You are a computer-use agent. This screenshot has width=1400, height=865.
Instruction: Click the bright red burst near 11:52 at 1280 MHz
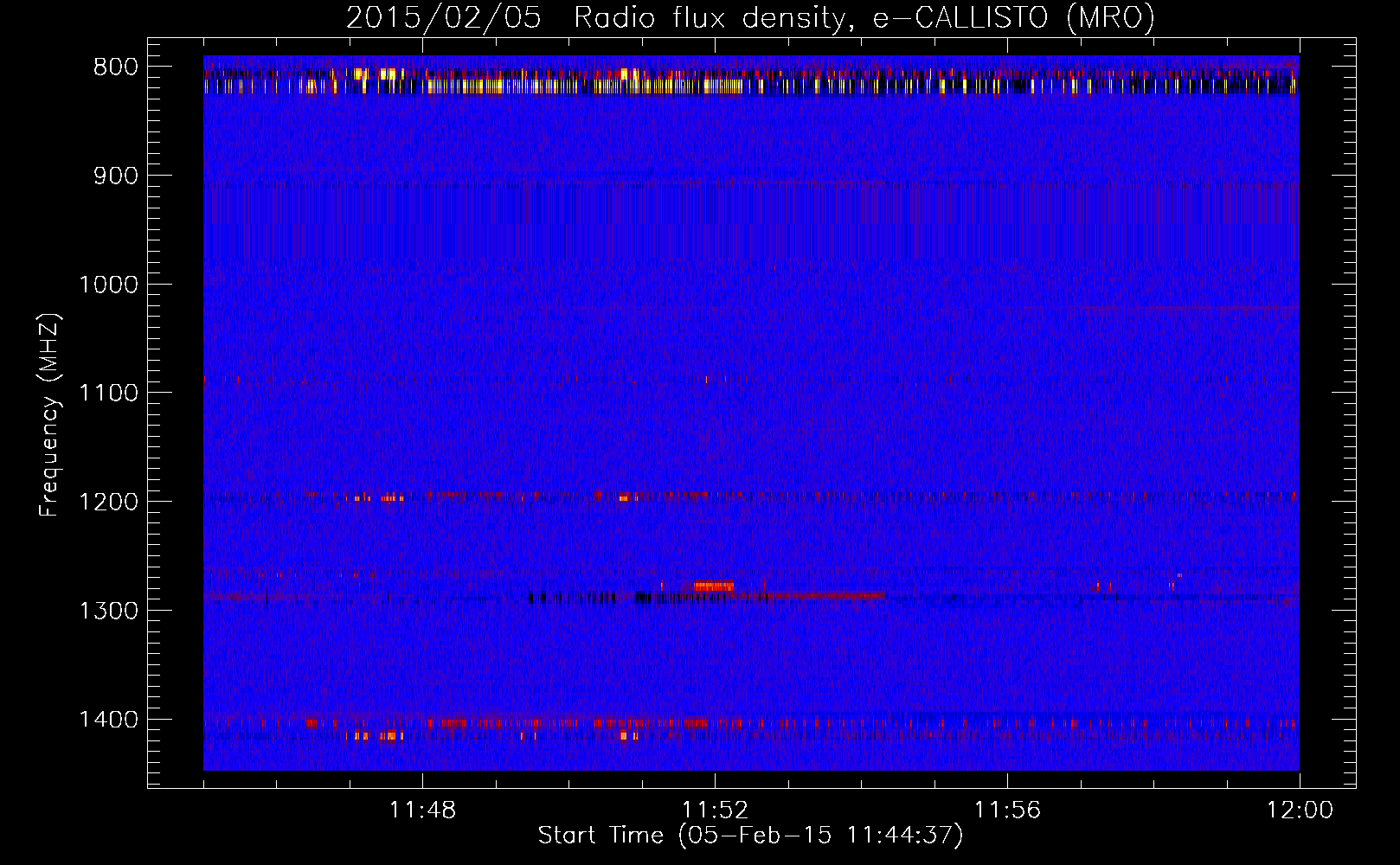point(713,586)
